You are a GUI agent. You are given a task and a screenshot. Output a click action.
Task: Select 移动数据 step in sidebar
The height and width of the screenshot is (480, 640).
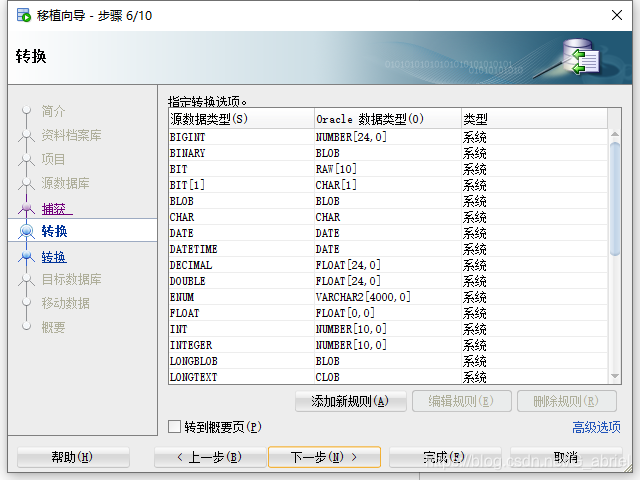pos(65,303)
